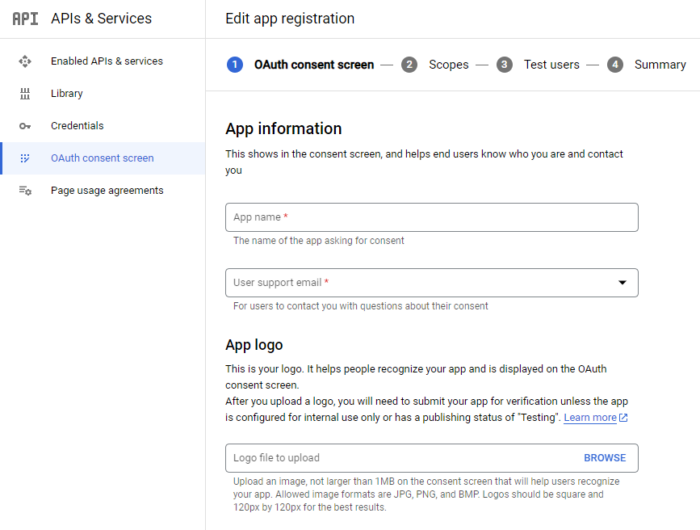Click the step 2 Scopes number badge

[x=409, y=65]
